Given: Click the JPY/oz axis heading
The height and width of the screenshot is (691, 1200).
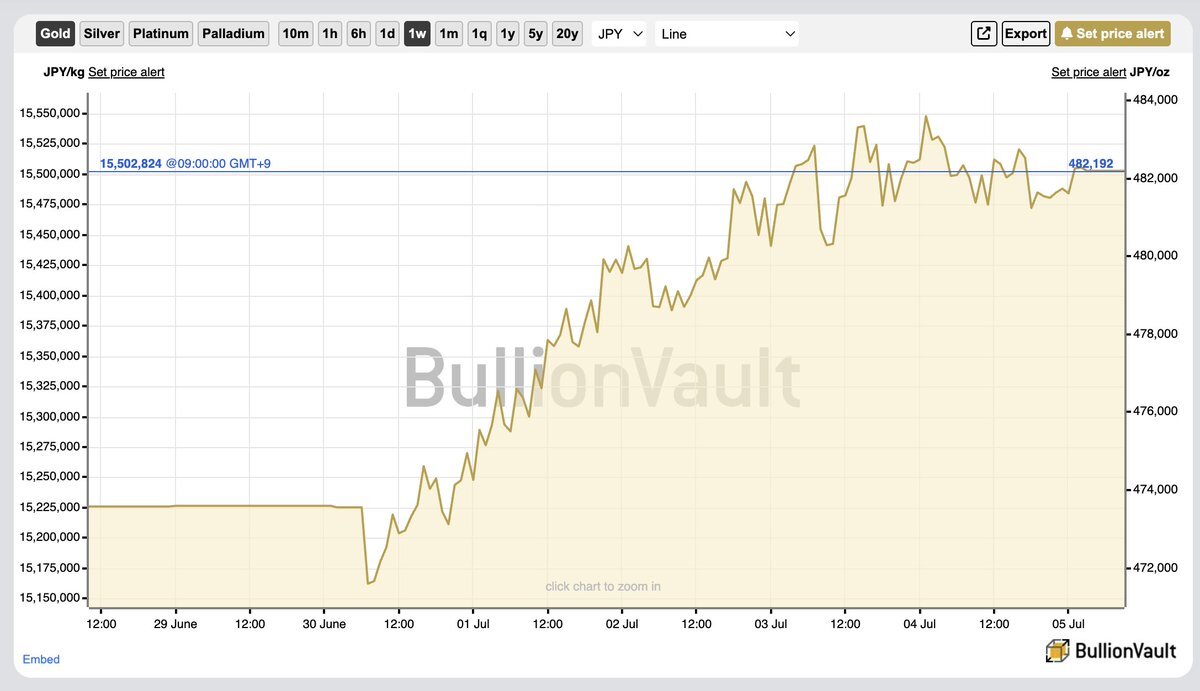Looking at the screenshot, I should click(1150, 72).
